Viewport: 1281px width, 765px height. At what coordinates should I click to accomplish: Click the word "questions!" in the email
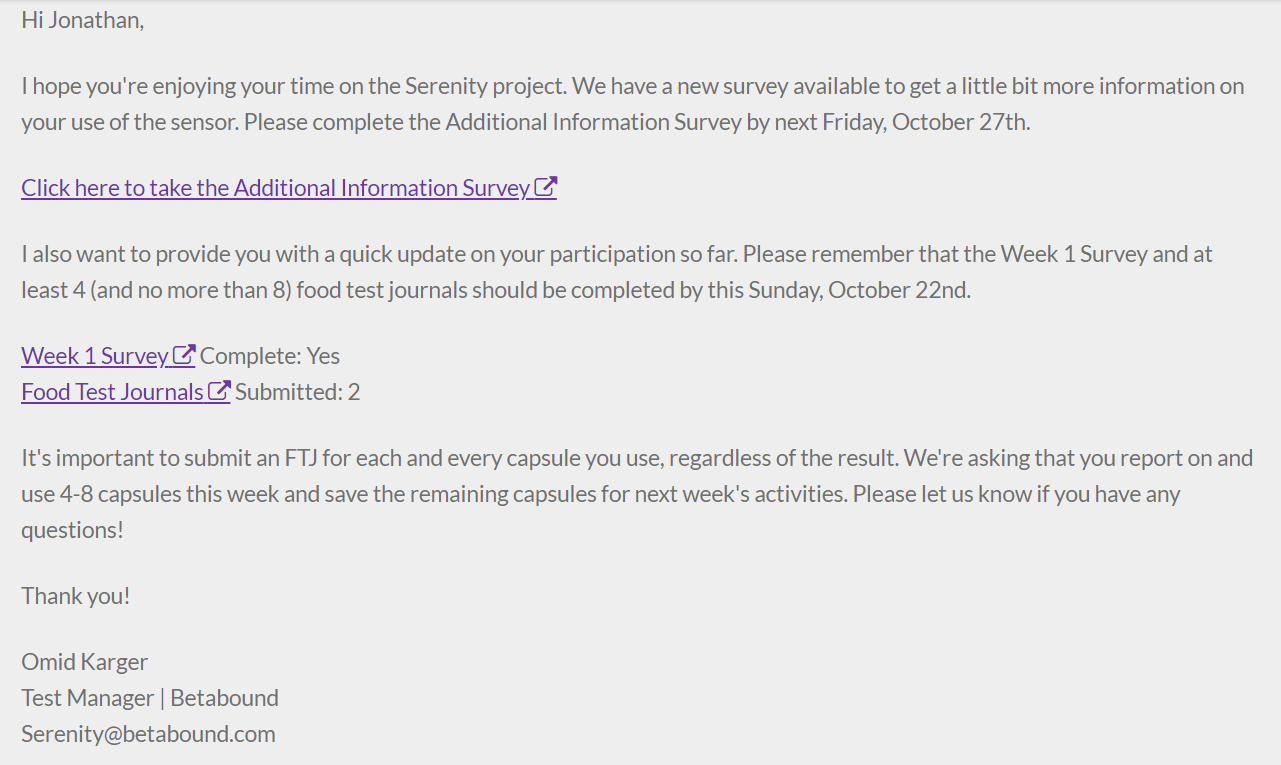click(72, 530)
